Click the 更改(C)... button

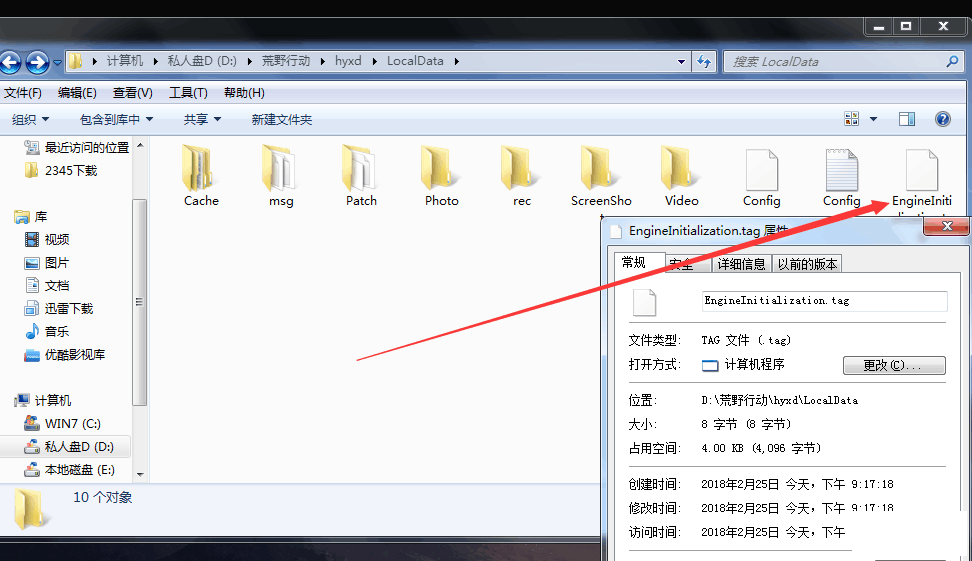point(894,365)
